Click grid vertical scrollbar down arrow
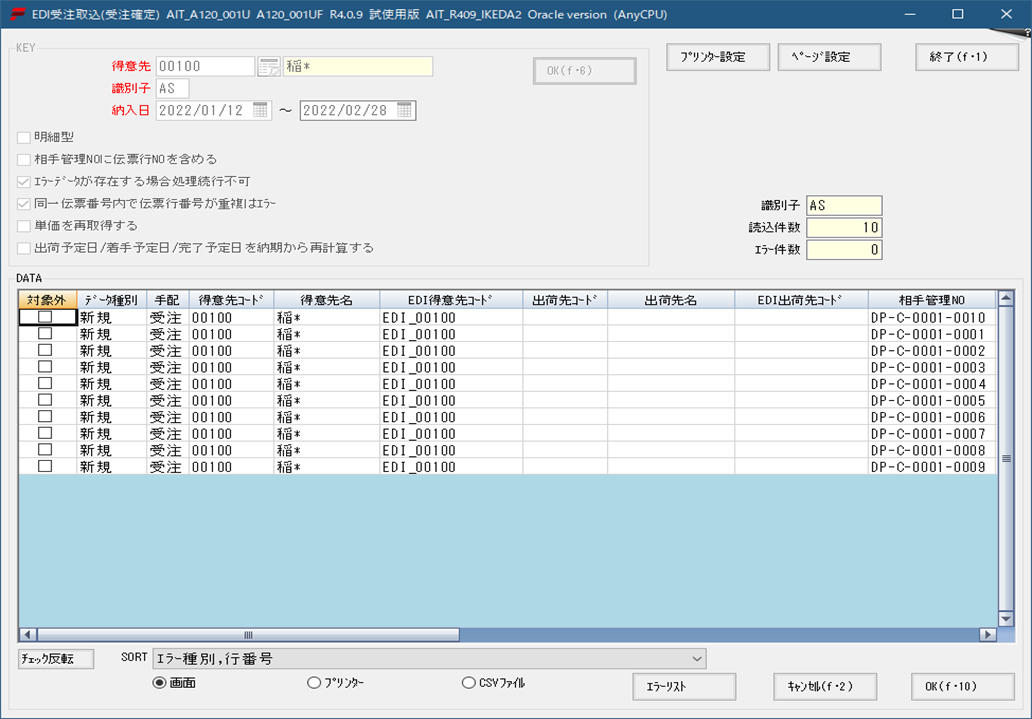Image resolution: width=1032 pixels, height=719 pixels. click(1006, 619)
